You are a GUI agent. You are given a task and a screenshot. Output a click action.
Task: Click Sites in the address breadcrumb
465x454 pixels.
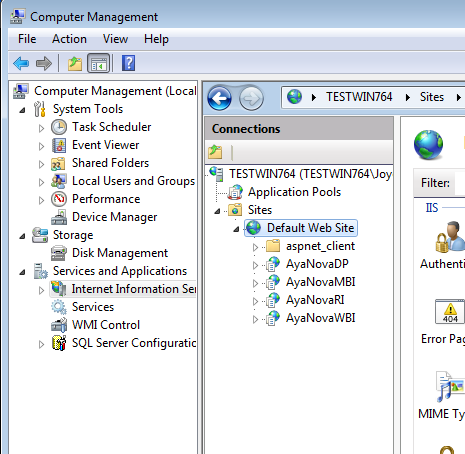(432, 97)
